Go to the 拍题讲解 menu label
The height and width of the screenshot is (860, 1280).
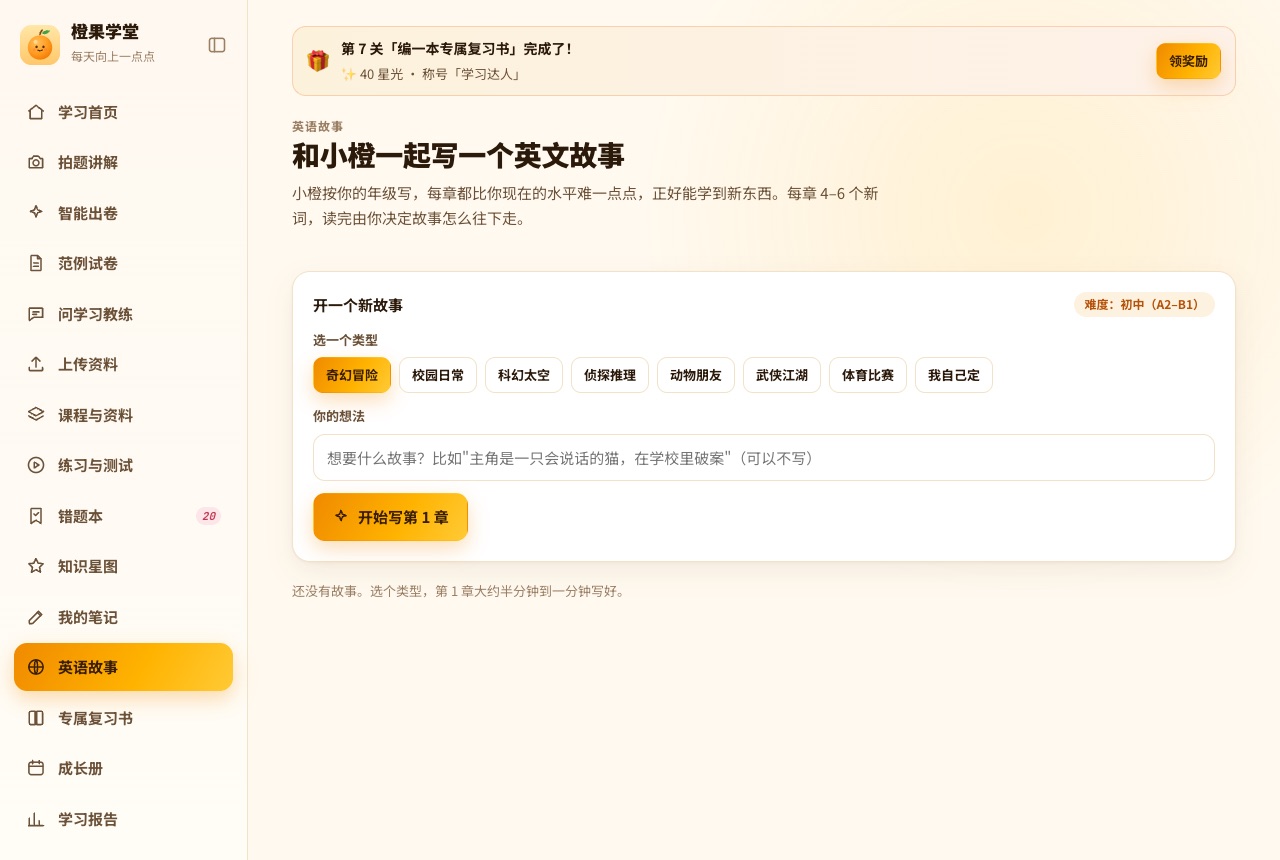coord(88,162)
